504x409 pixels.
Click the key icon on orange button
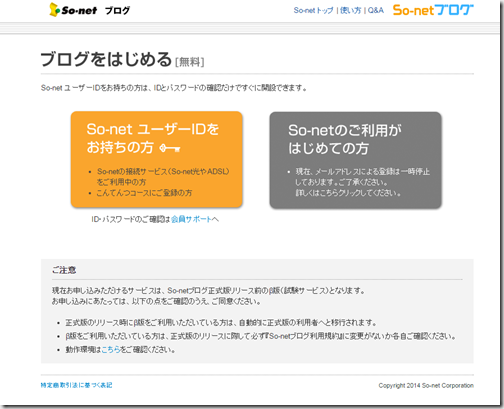(170, 148)
